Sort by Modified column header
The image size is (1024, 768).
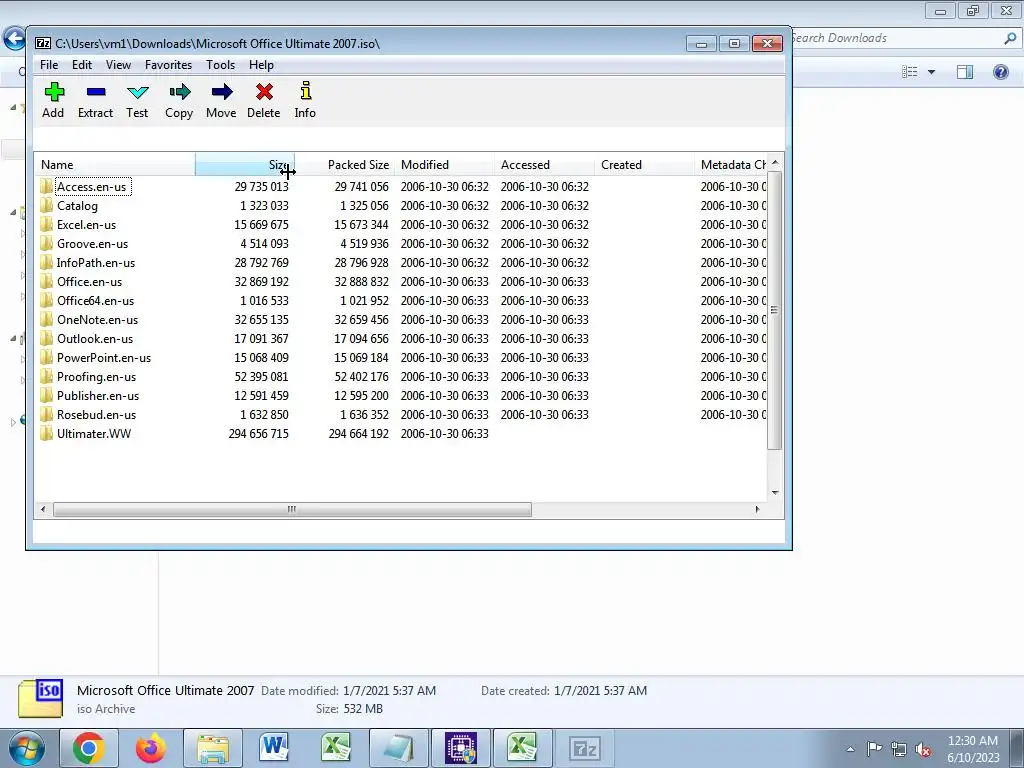click(444, 165)
